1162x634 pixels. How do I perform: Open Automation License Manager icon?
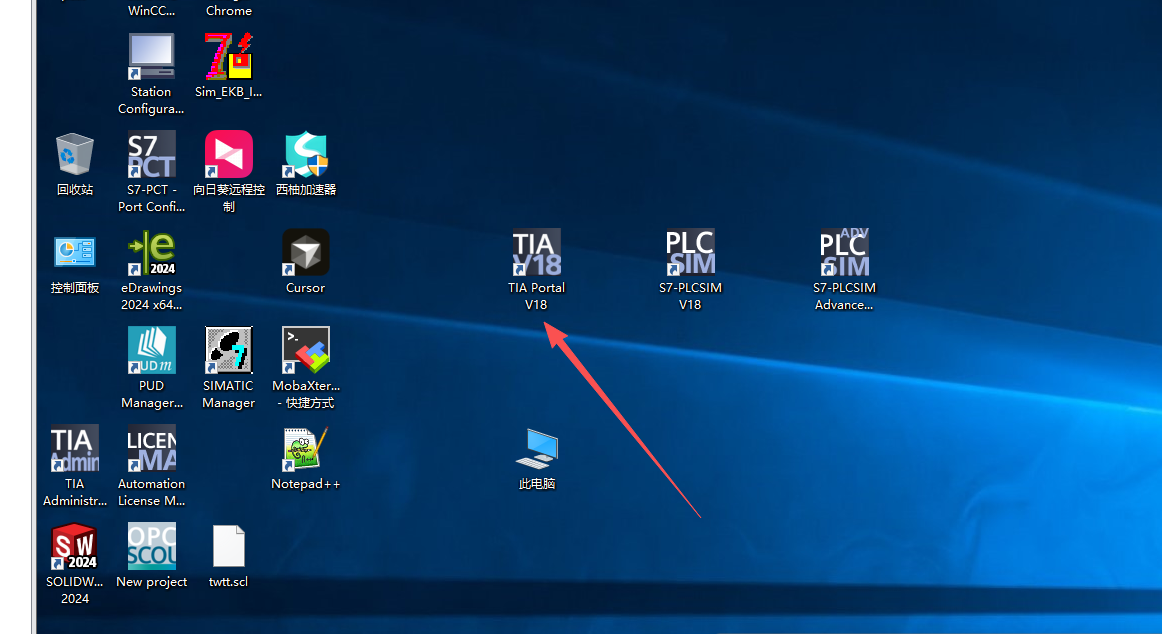(x=151, y=448)
